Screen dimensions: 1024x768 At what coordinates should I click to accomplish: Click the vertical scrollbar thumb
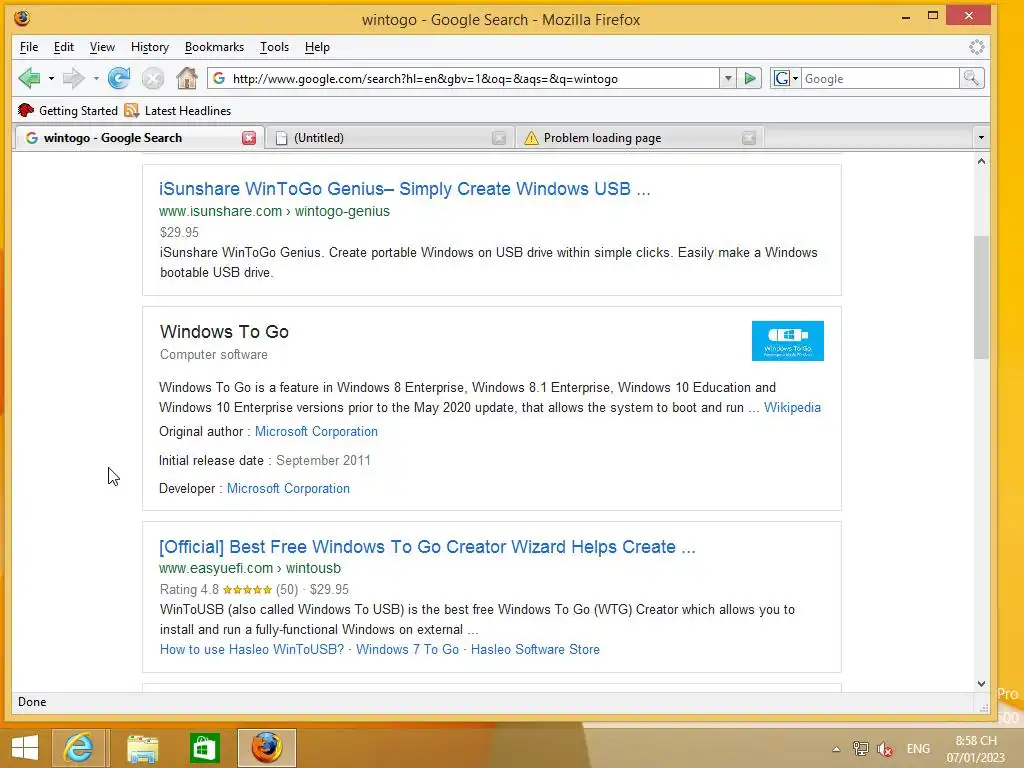click(x=981, y=297)
